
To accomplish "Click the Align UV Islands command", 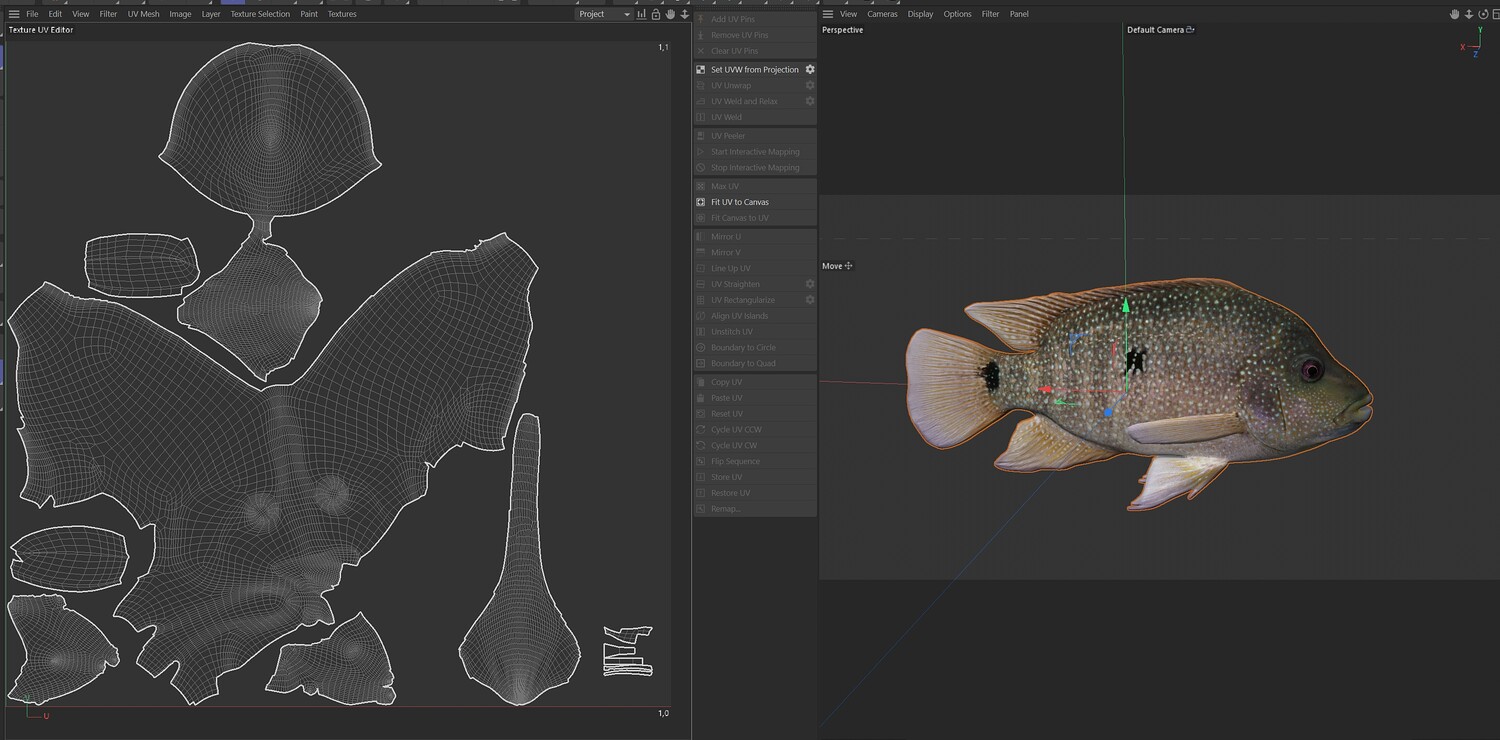I will point(755,316).
